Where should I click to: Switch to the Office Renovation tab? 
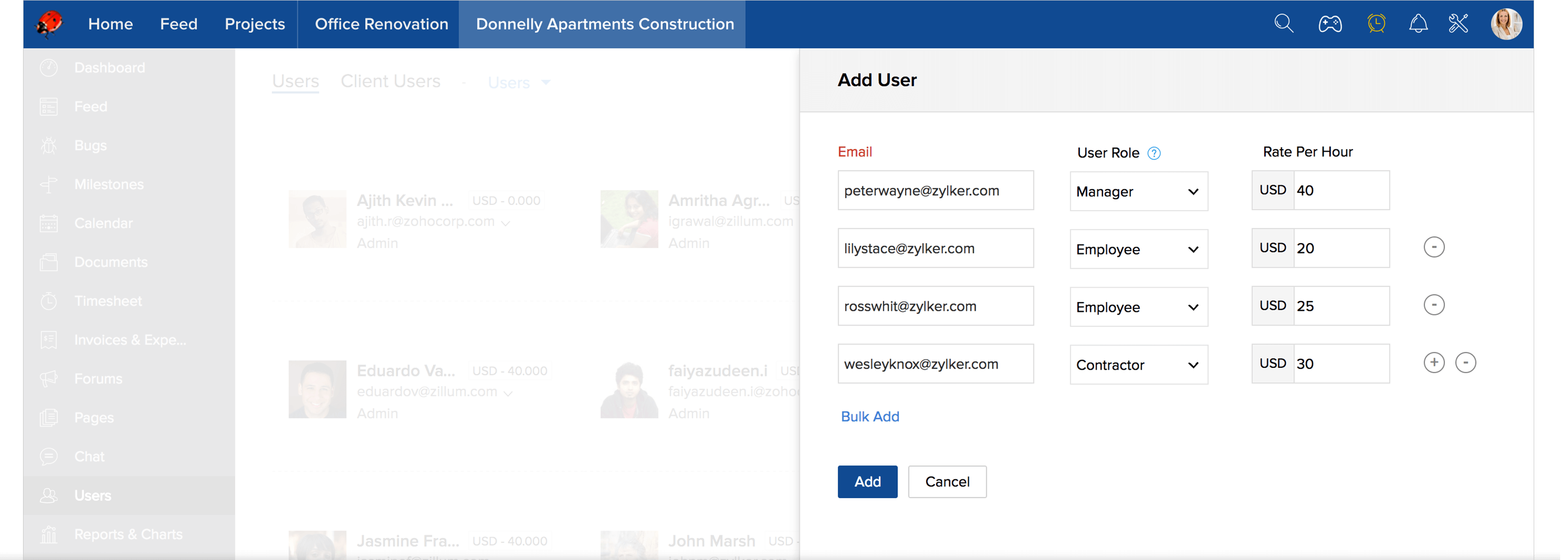point(381,24)
